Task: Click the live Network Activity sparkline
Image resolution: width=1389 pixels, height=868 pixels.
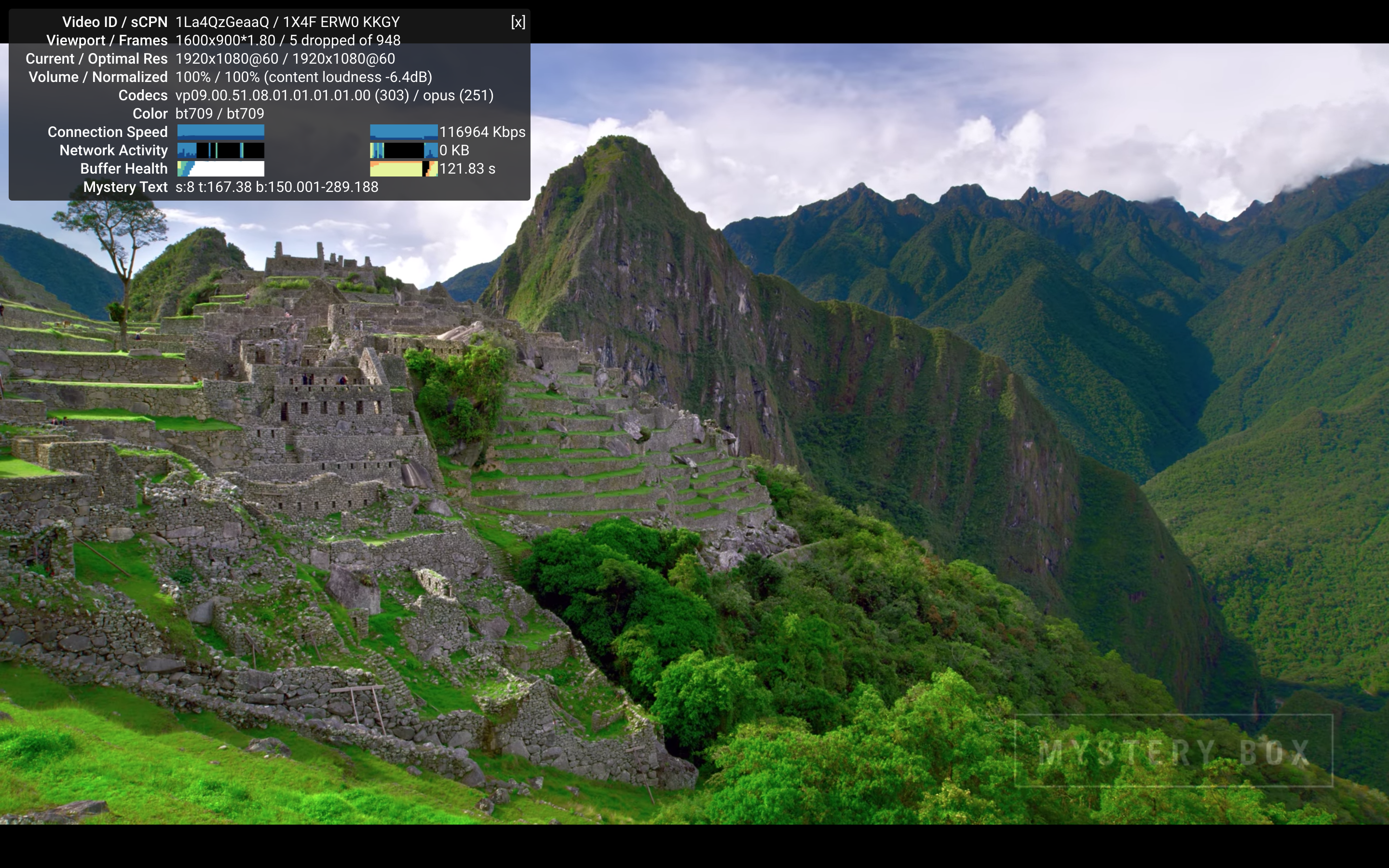Action: point(402,150)
